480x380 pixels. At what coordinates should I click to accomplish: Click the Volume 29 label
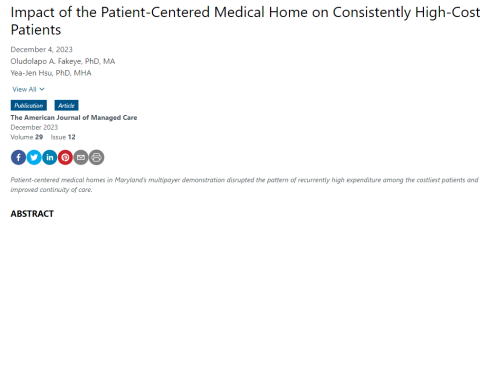click(27, 137)
